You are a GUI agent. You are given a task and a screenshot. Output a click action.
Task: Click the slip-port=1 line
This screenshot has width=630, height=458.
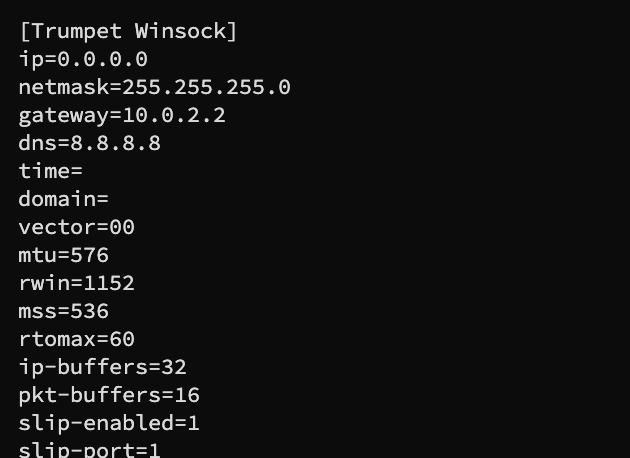pos(89,450)
